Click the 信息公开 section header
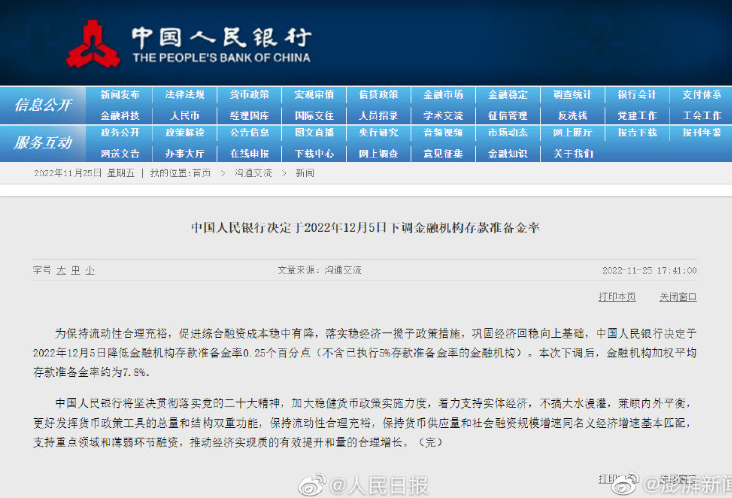The width and height of the screenshot is (732, 498). pyautogui.click(x=43, y=105)
